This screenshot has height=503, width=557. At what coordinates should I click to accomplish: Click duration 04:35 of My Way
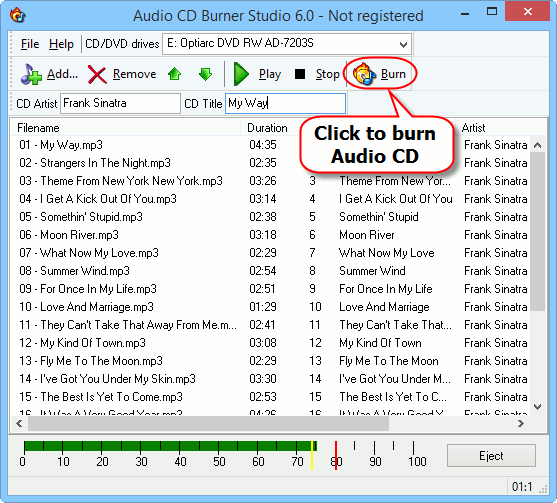coord(263,145)
